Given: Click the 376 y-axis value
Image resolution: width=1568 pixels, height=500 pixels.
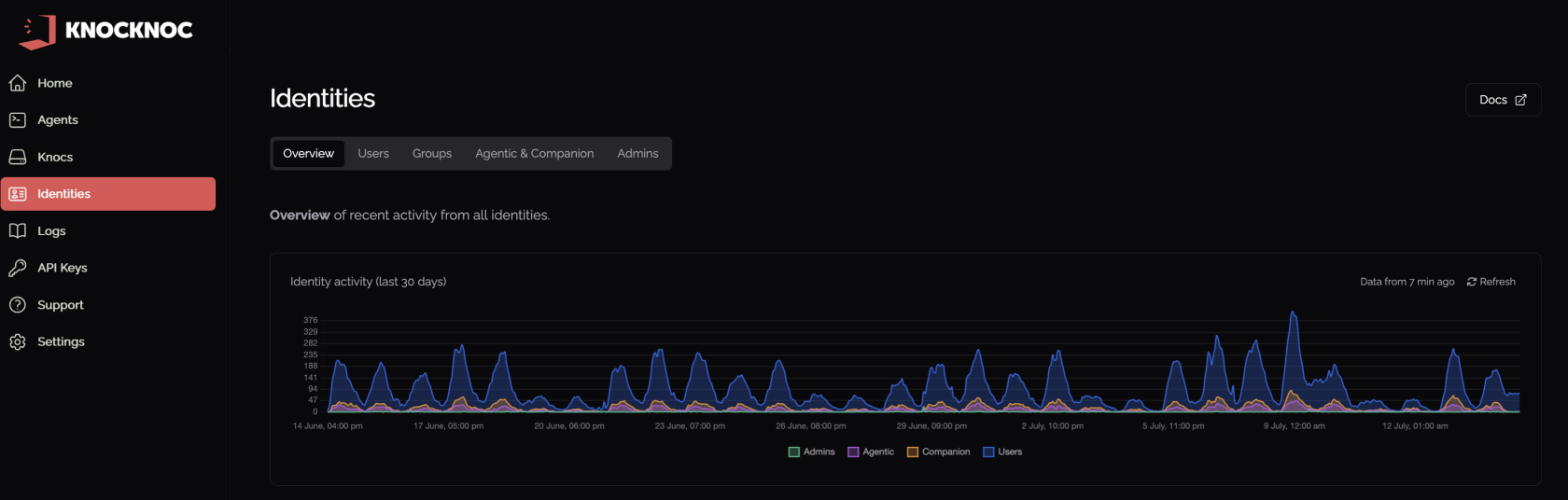Looking at the screenshot, I should [x=310, y=320].
